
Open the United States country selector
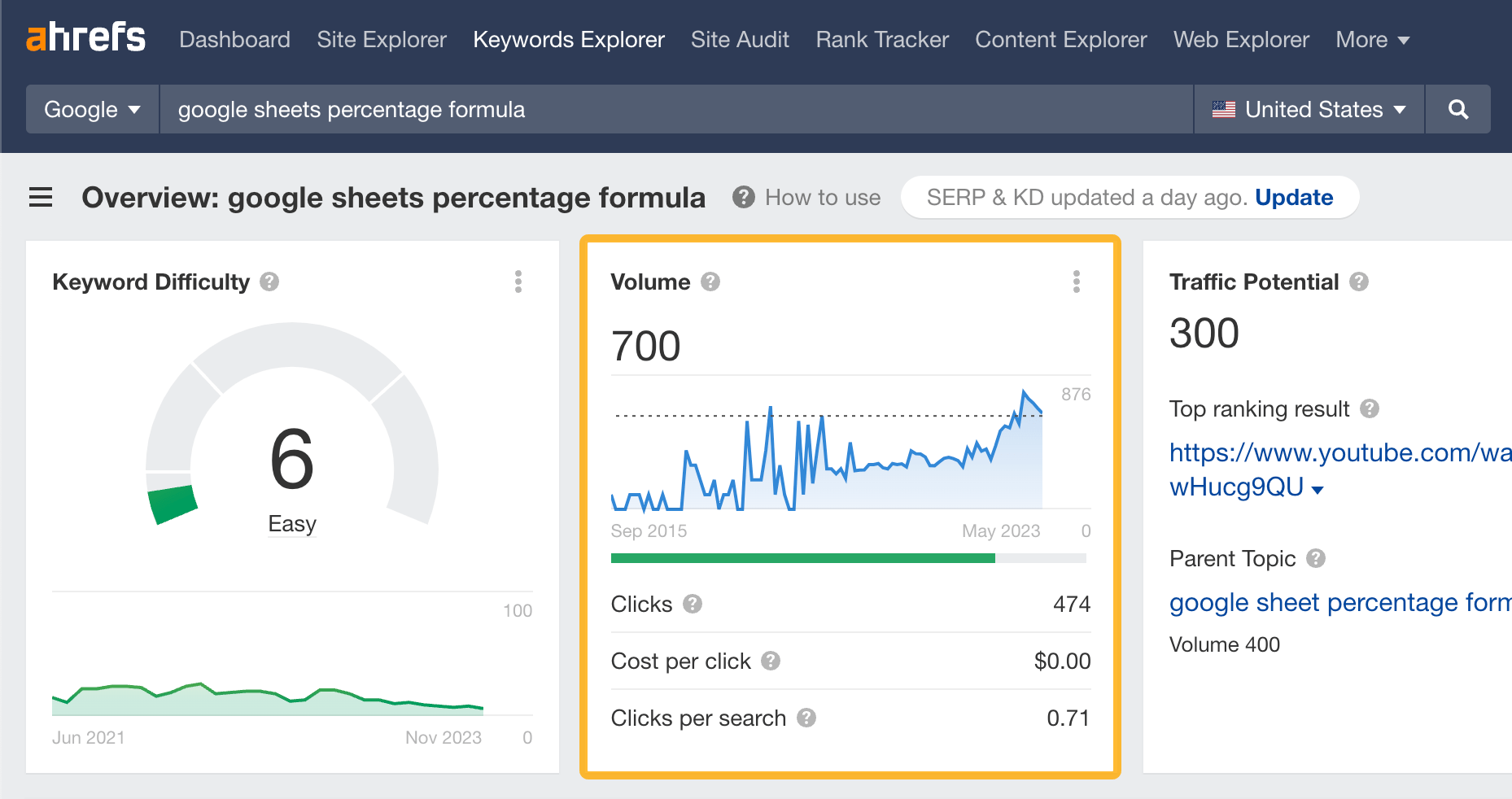pyautogui.click(x=1309, y=110)
